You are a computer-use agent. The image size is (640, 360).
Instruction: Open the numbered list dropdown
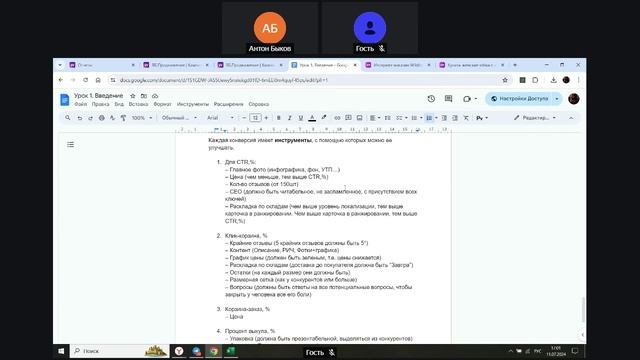(x=431, y=118)
